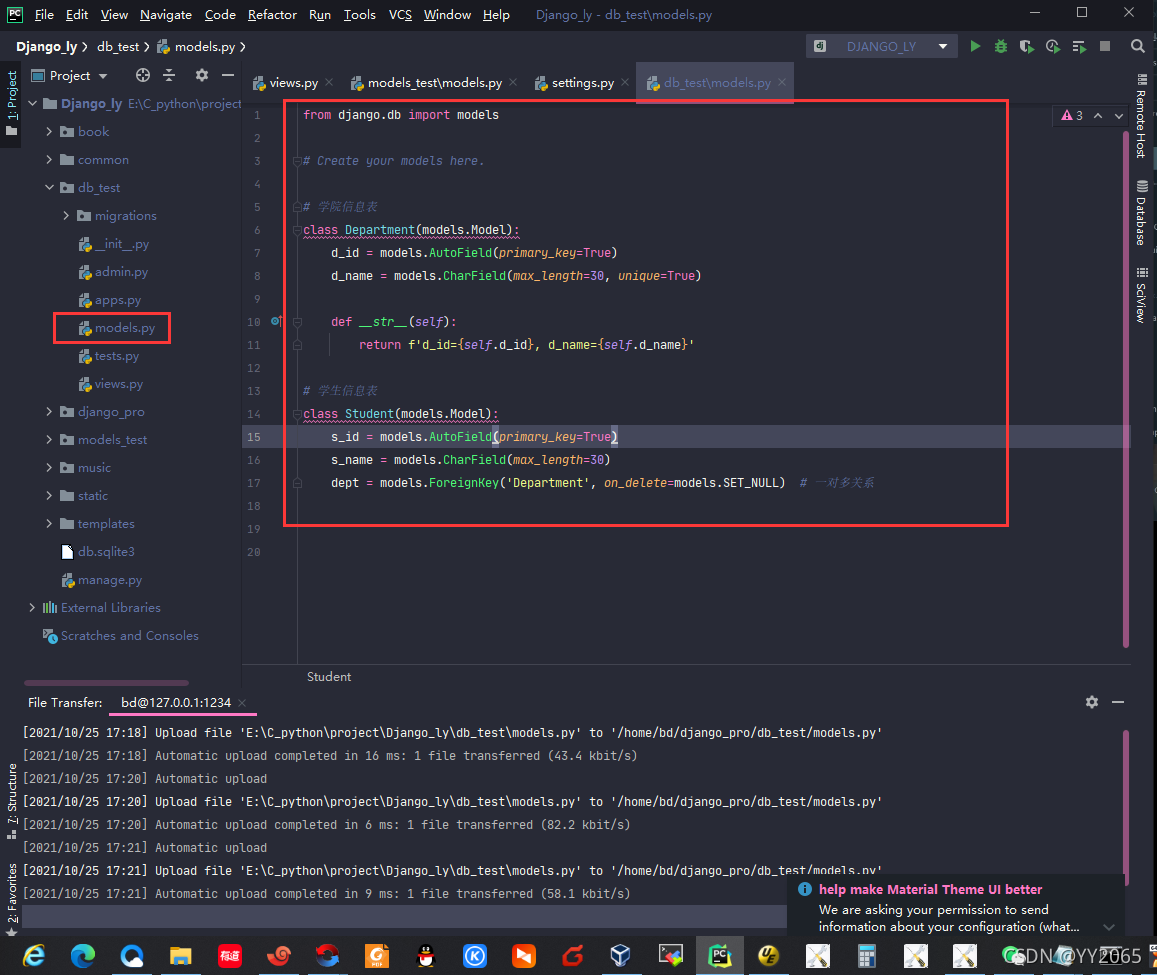This screenshot has height=975, width=1157.
Task: Close the bd@127.0.0.1:1234 transfer tab
Action: [x=242, y=703]
